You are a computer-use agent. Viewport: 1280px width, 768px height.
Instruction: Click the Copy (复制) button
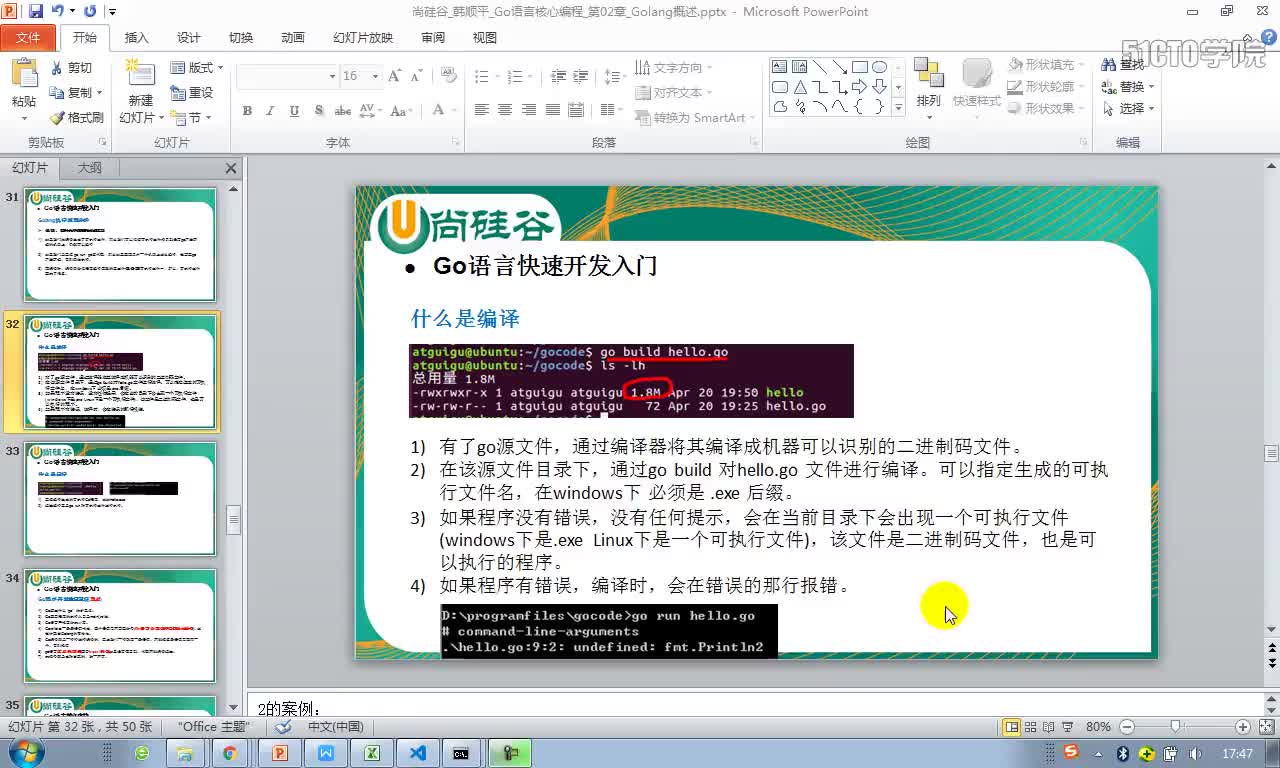[78, 92]
